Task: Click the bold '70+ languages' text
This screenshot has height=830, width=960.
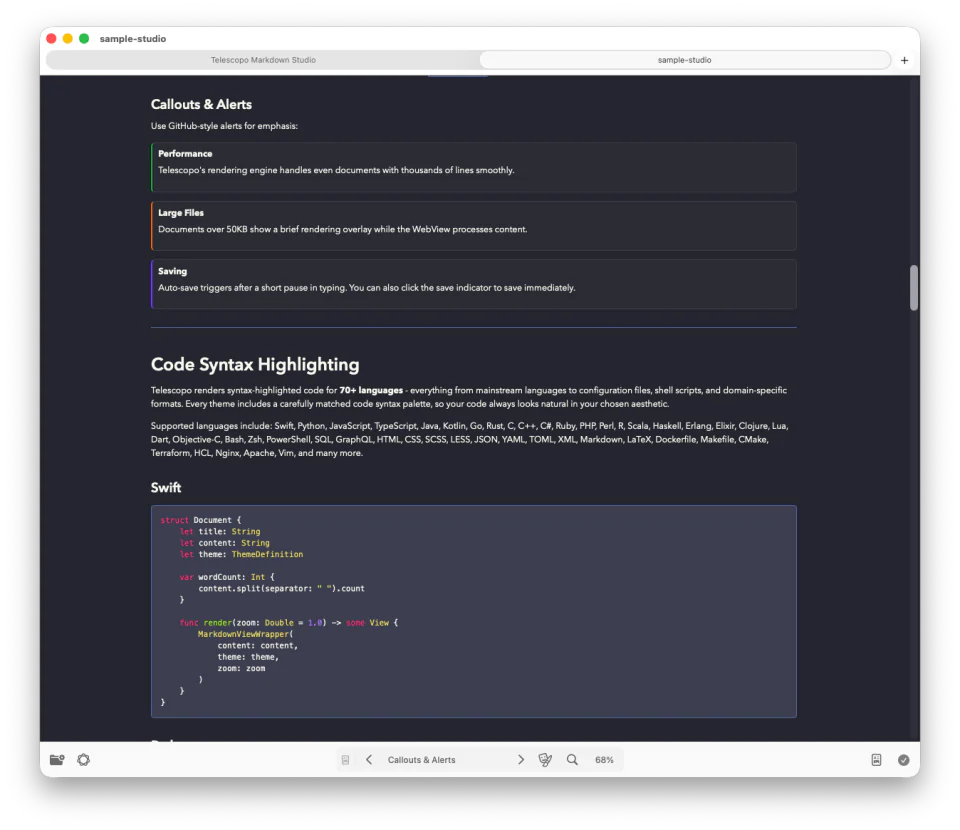Action: (x=371, y=391)
